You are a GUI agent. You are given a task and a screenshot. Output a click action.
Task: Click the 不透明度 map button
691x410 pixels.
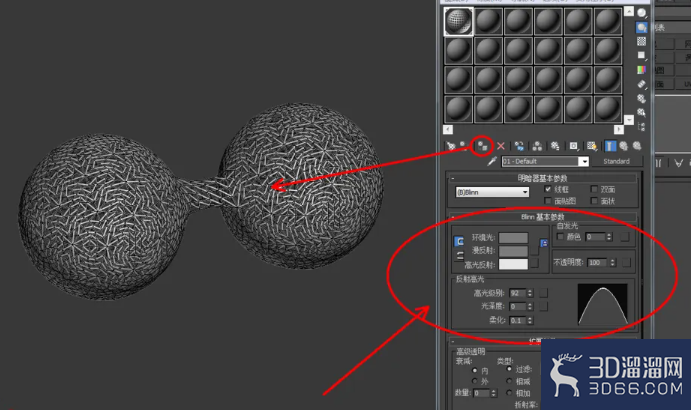click(x=626, y=262)
